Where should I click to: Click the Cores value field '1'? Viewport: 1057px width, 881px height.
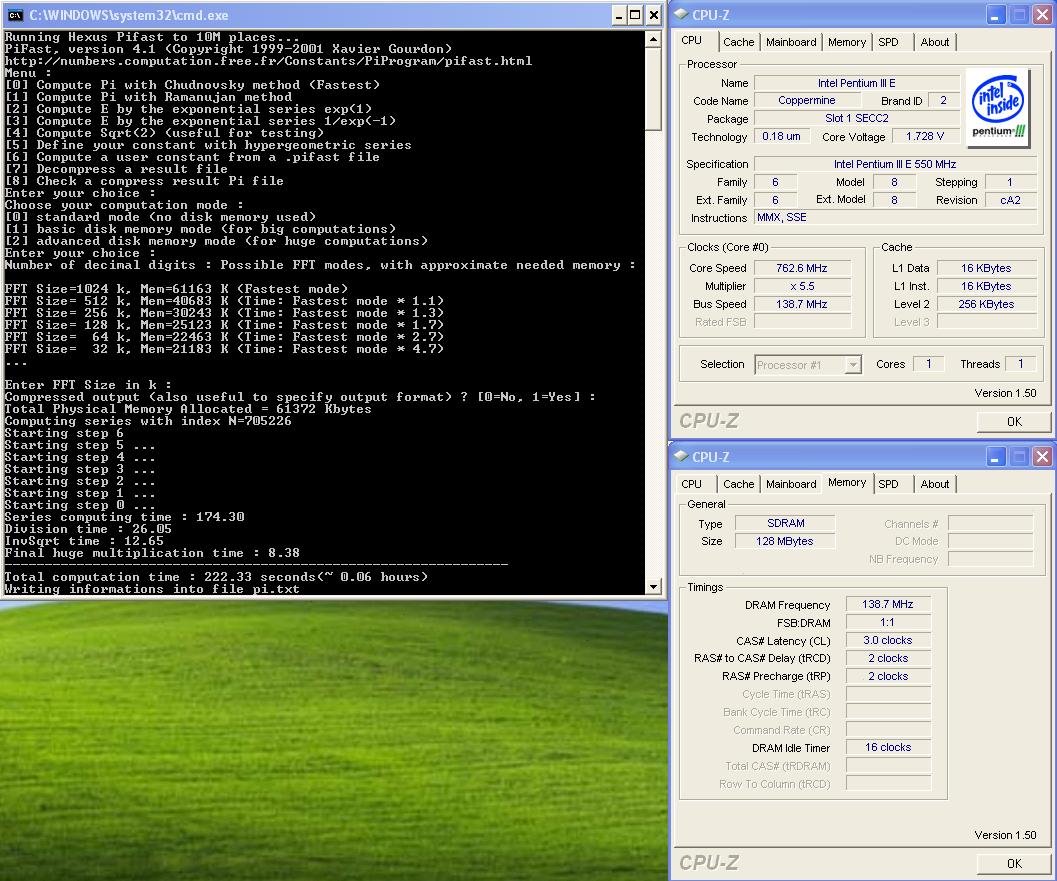[x=928, y=364]
